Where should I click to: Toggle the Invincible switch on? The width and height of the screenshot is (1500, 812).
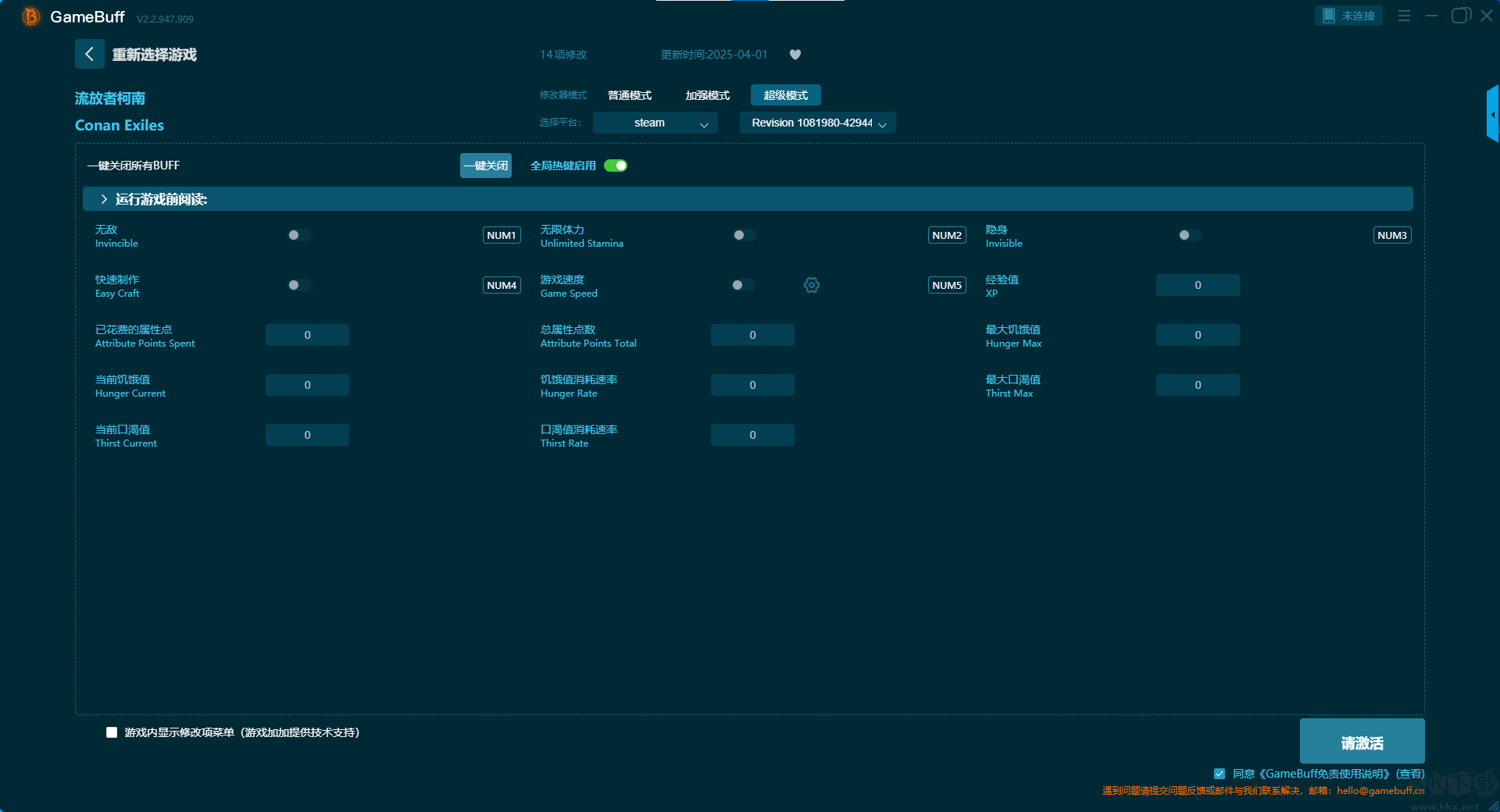pyautogui.click(x=298, y=235)
